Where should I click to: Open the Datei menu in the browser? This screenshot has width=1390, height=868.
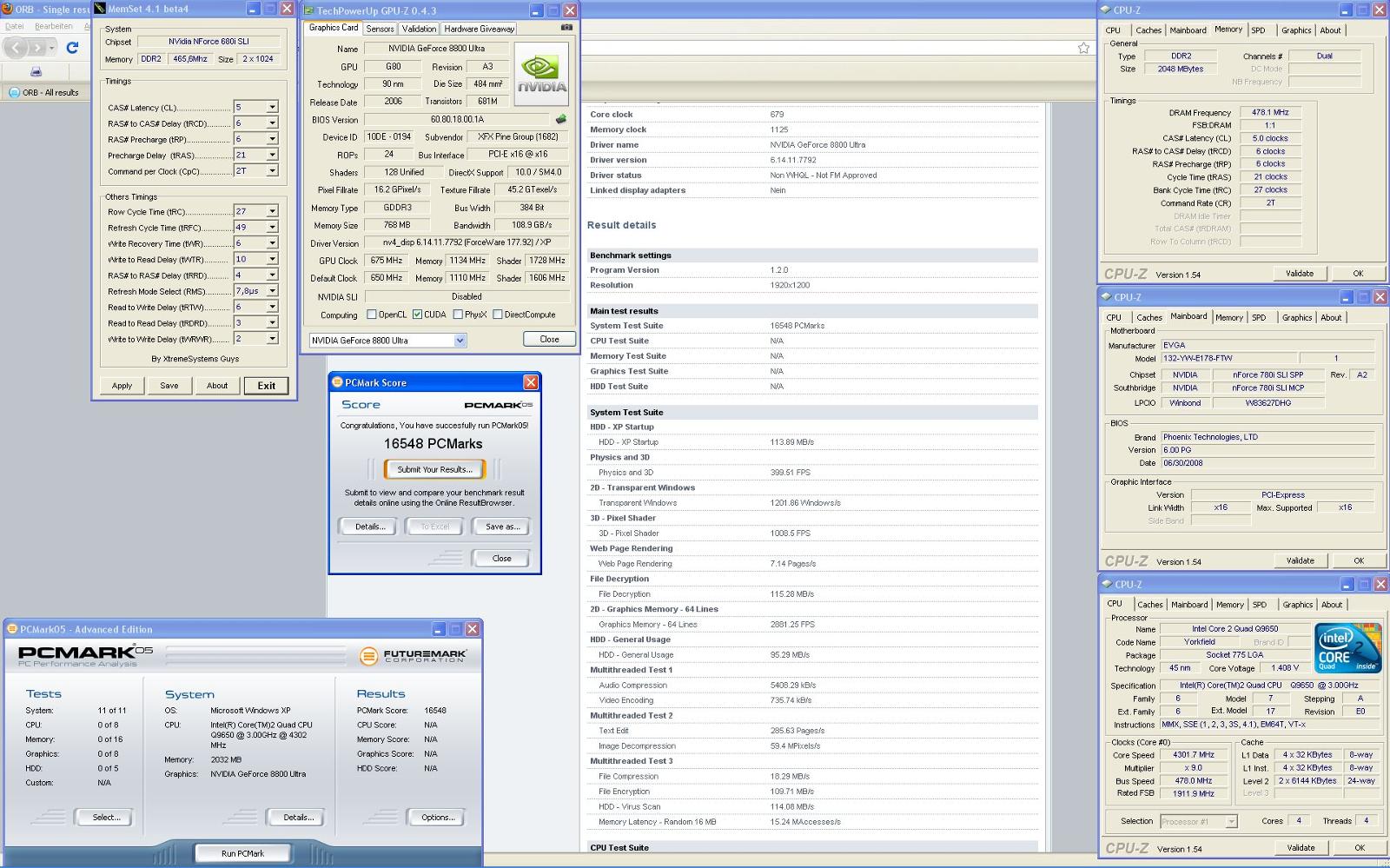15,26
